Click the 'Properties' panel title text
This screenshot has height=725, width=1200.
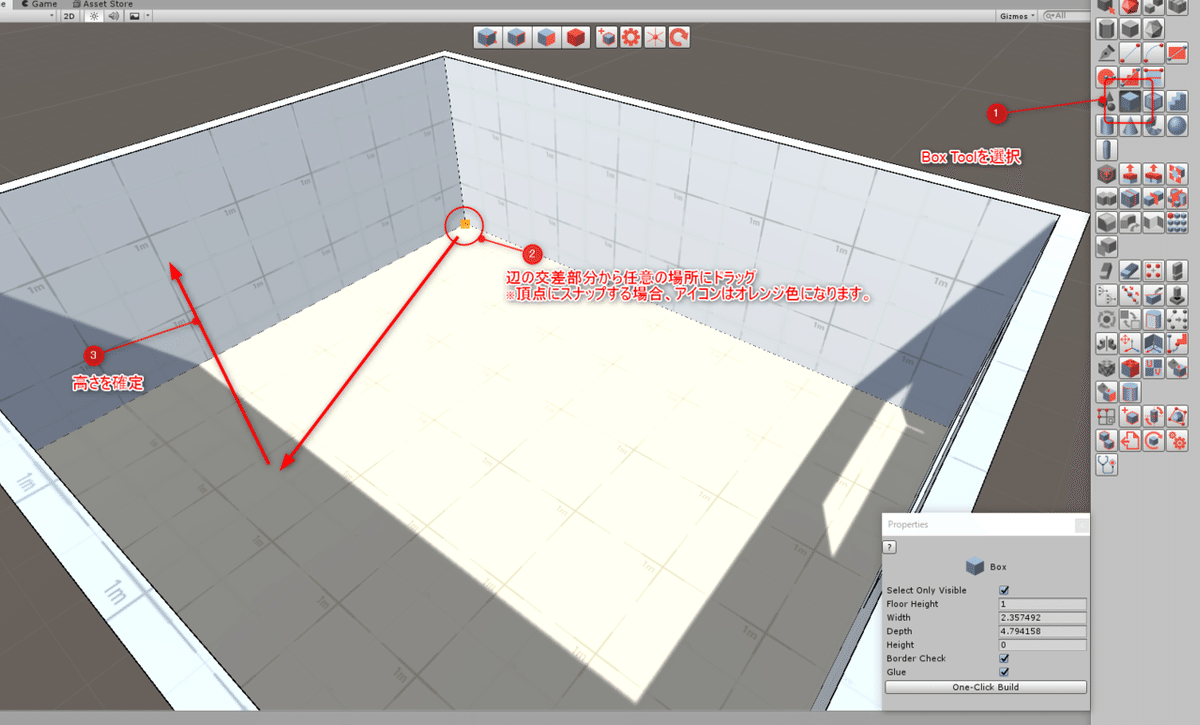(x=908, y=524)
